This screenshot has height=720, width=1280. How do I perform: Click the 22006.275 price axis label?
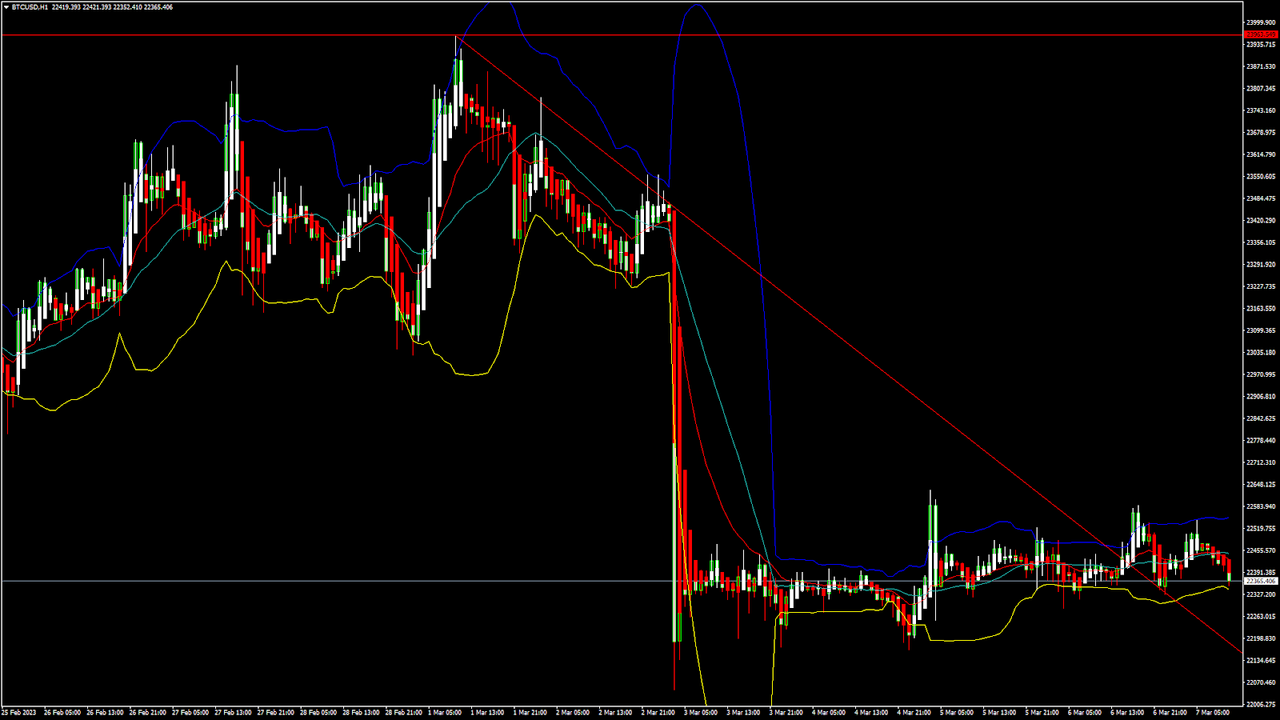(1260, 704)
